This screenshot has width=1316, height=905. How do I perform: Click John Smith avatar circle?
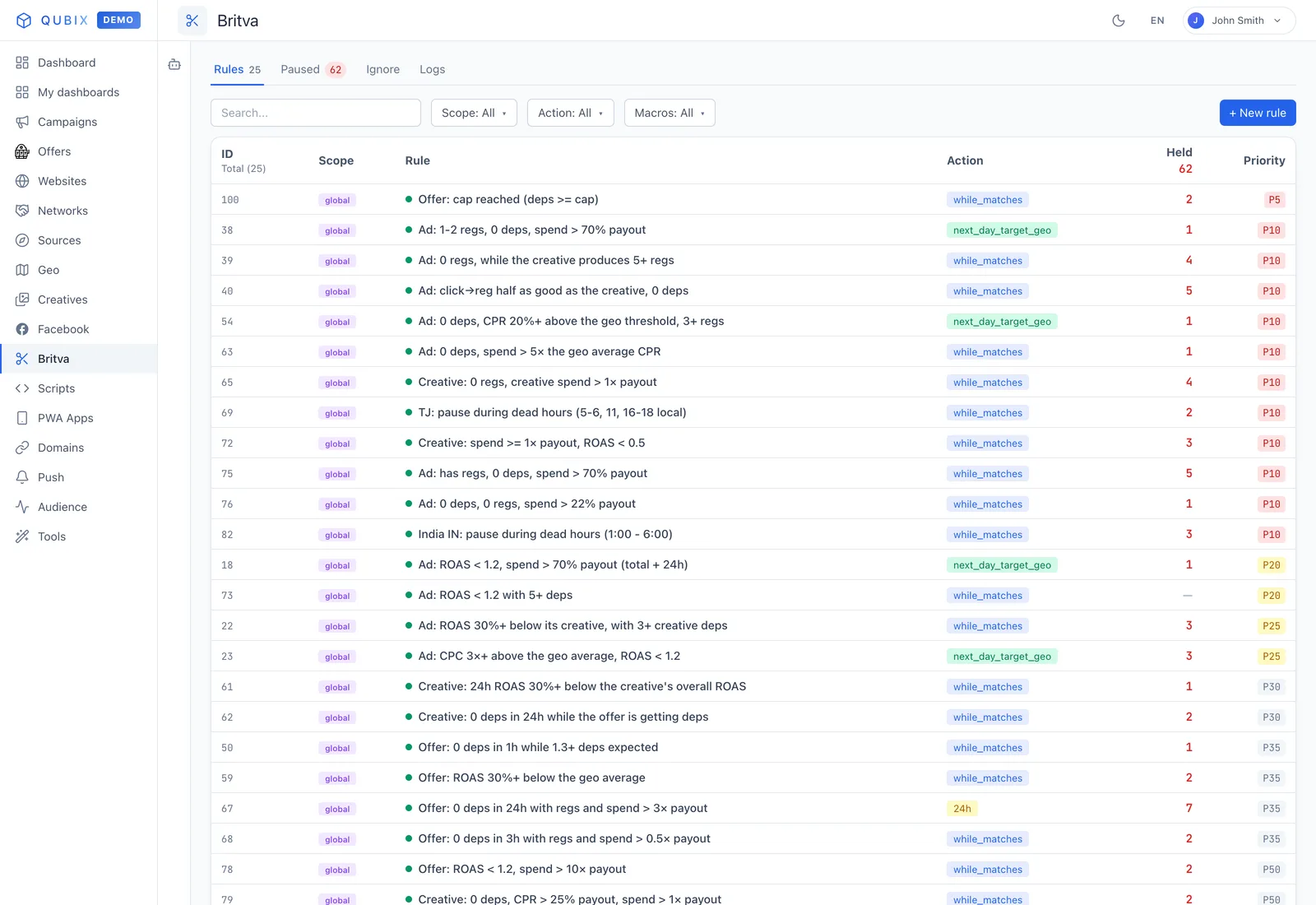tap(1197, 21)
